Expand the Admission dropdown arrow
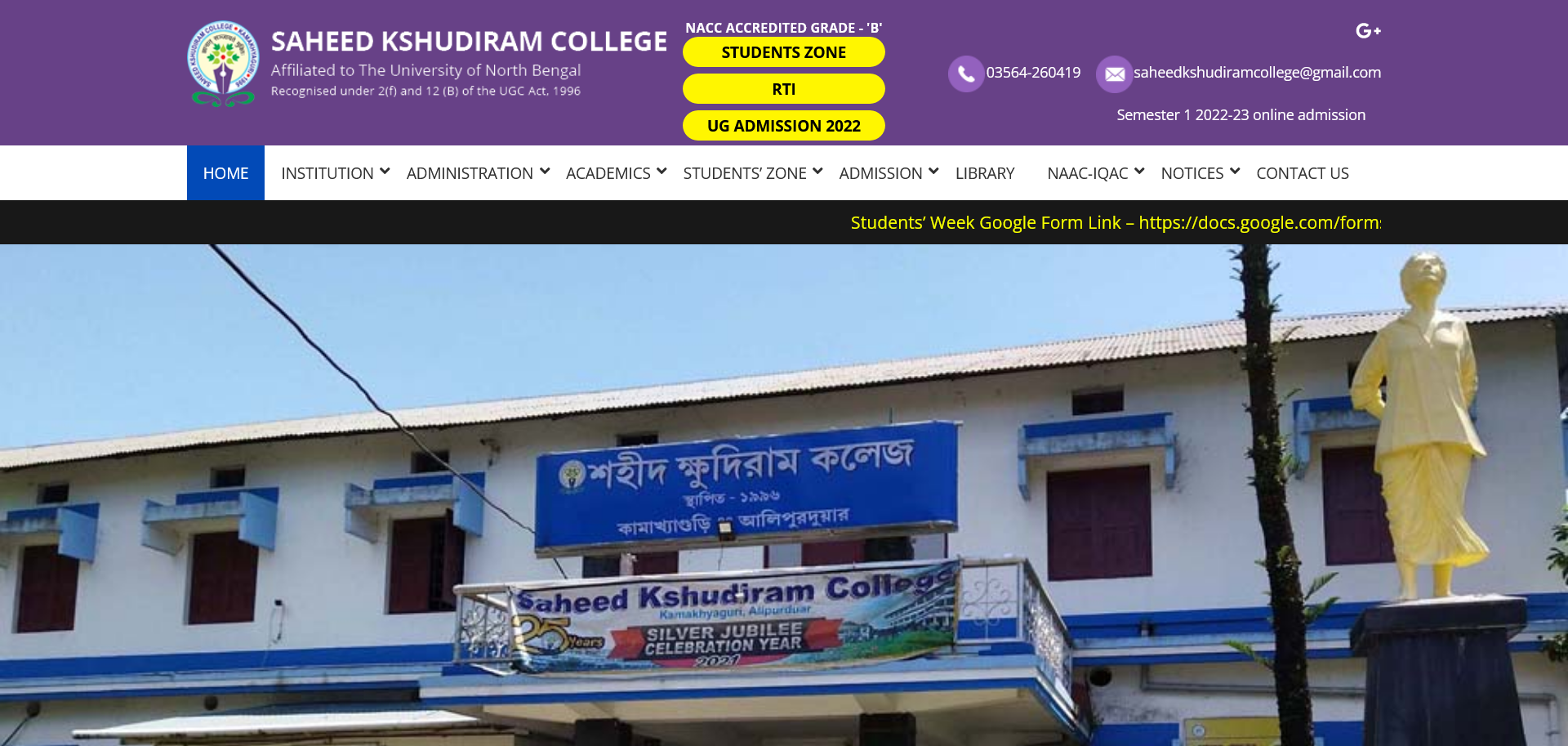Viewport: 1568px width, 746px height. [933, 172]
